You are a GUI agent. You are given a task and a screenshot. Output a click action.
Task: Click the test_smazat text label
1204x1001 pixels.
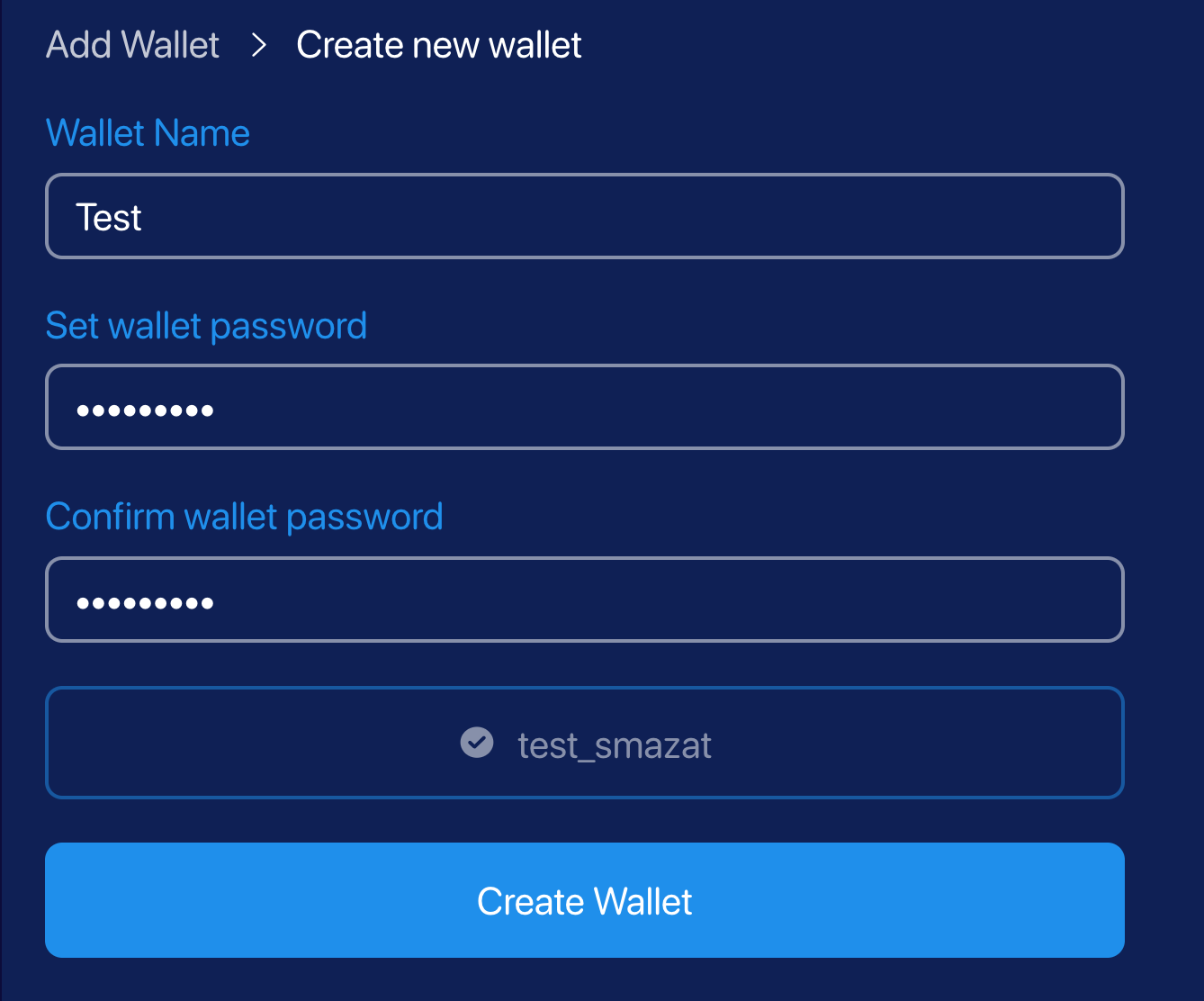click(615, 745)
